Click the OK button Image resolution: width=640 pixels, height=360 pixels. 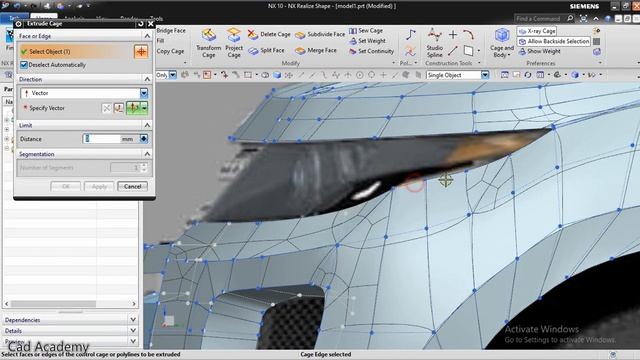[65, 187]
